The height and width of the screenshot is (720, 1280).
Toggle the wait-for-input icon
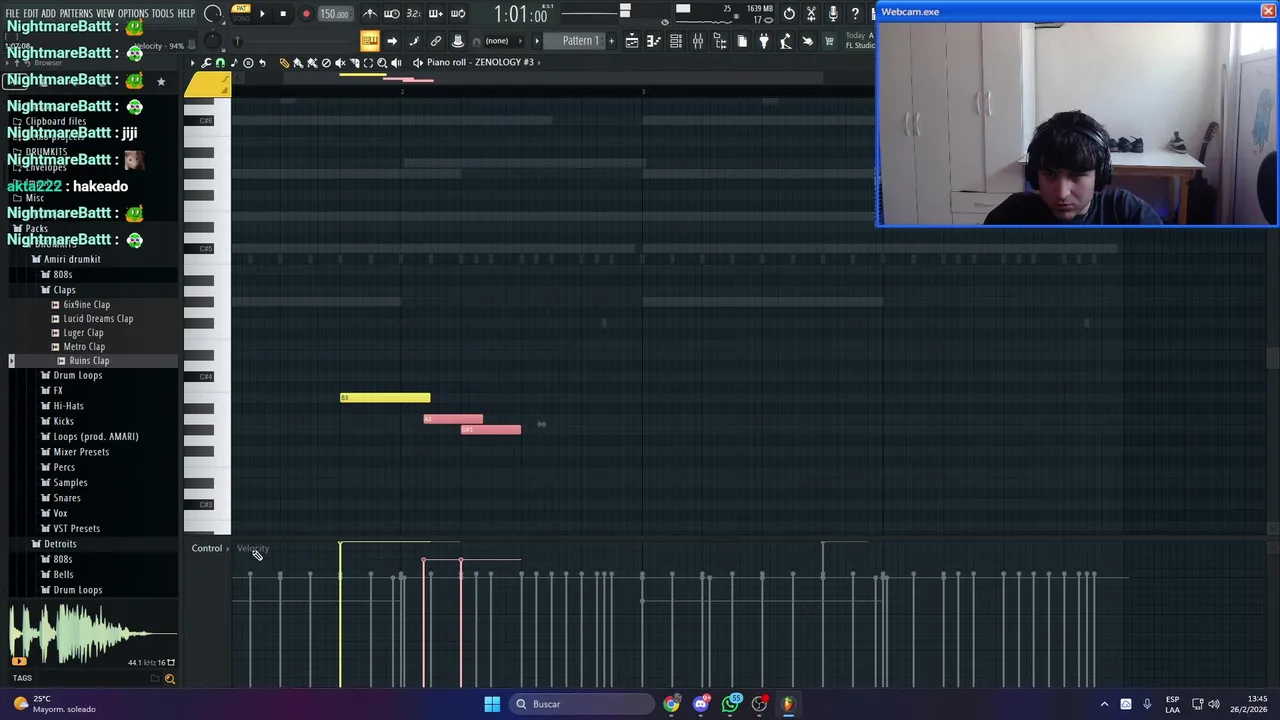[392, 14]
